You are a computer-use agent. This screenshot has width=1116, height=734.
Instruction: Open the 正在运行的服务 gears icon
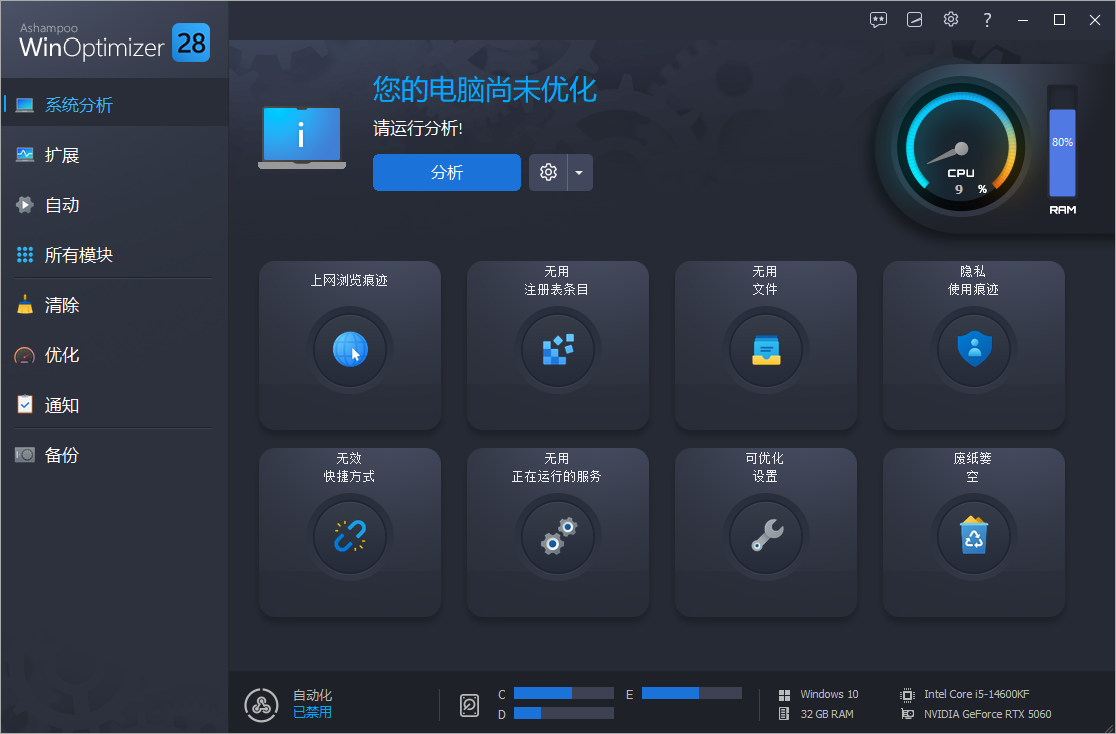pos(557,536)
